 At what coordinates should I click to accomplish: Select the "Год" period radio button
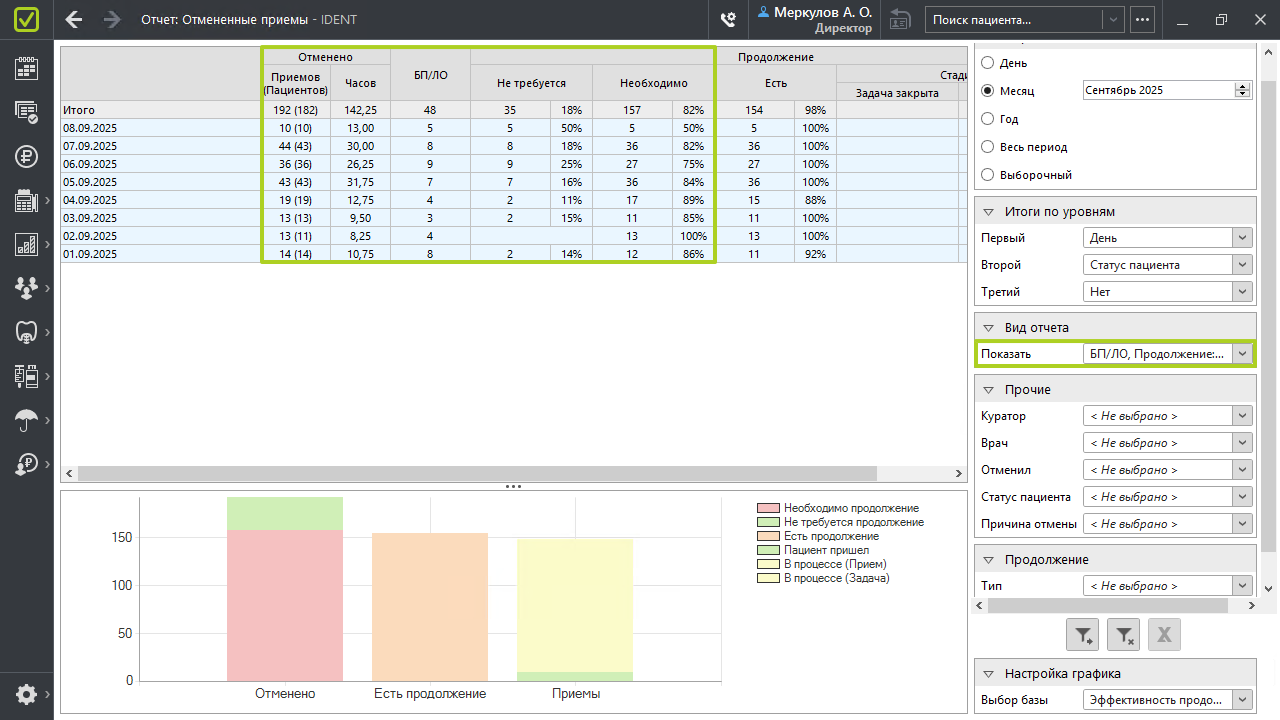click(988, 119)
